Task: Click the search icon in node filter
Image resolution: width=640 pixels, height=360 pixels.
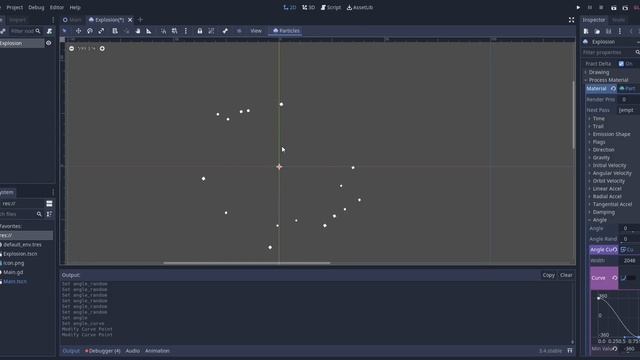Action: (x=38, y=31)
